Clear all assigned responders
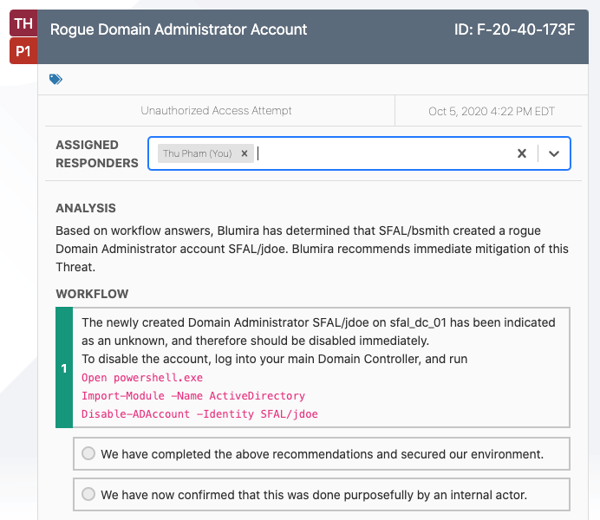600x520 pixels. point(521,154)
